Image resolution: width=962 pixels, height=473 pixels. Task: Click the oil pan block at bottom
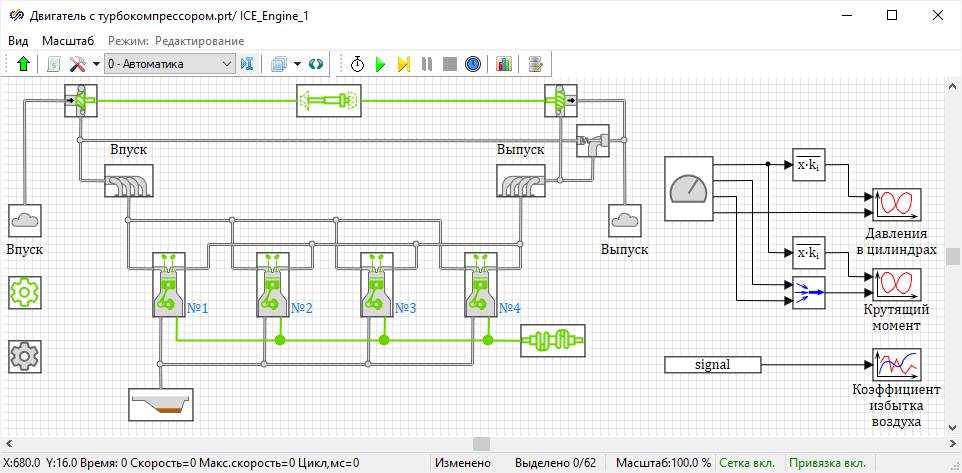161,403
